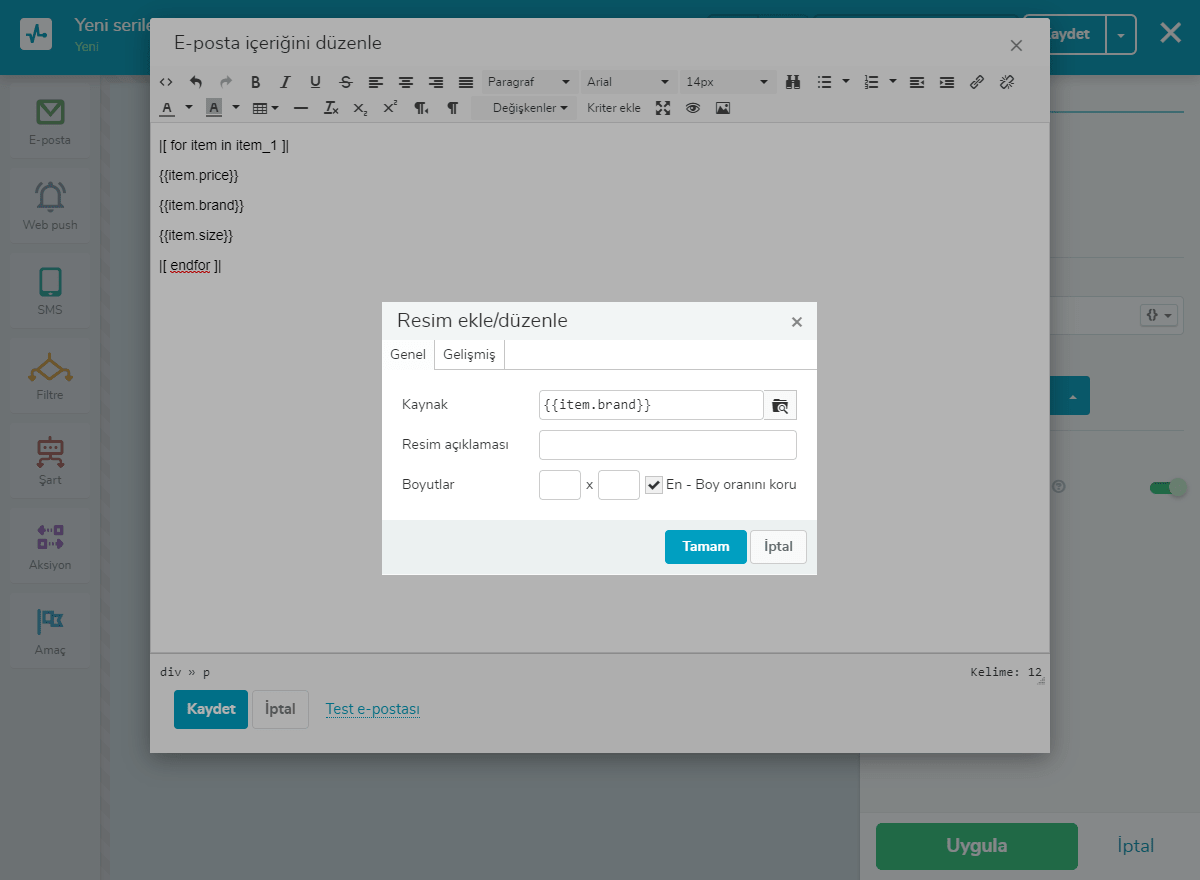Click green Uygula button
The height and width of the screenshot is (880, 1200).
pos(977,846)
